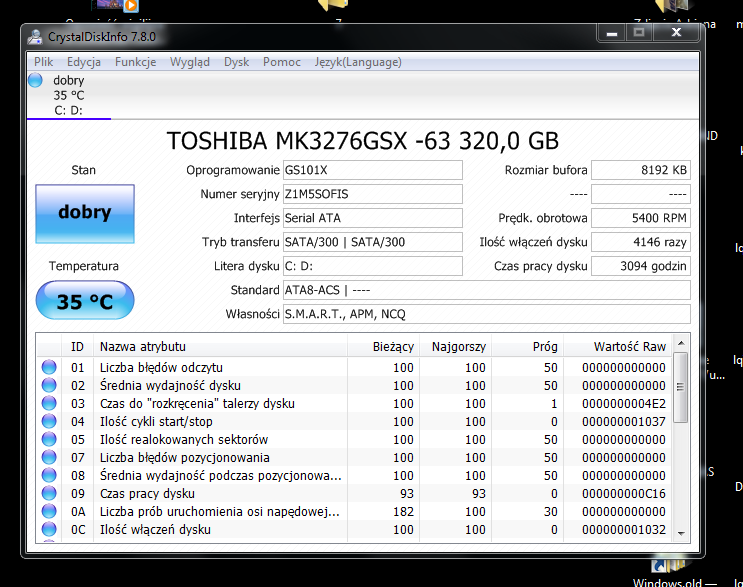Select row 'Liczba błędów pozycjonowania'

click(x=354, y=457)
